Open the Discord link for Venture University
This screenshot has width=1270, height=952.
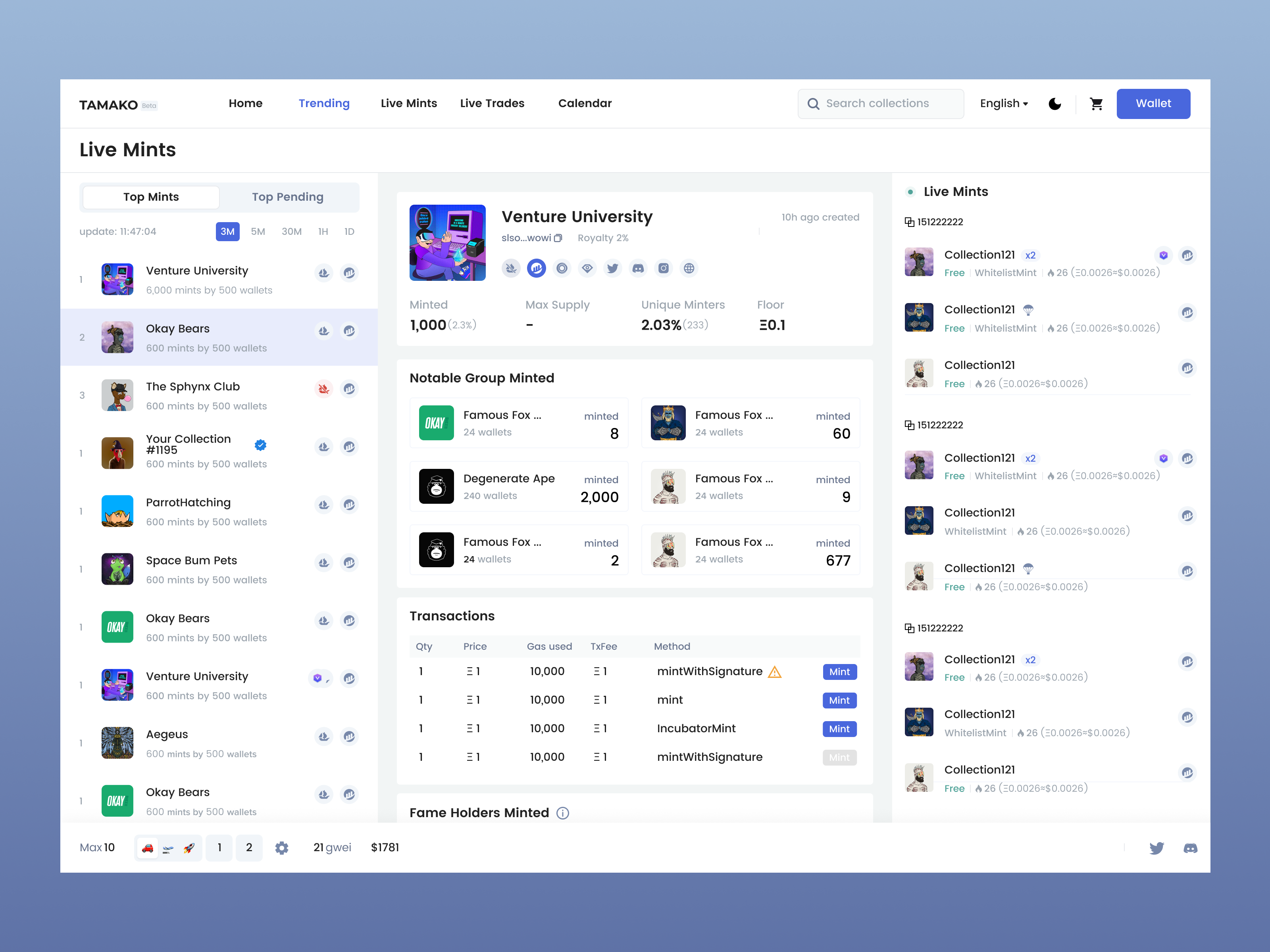click(x=638, y=268)
